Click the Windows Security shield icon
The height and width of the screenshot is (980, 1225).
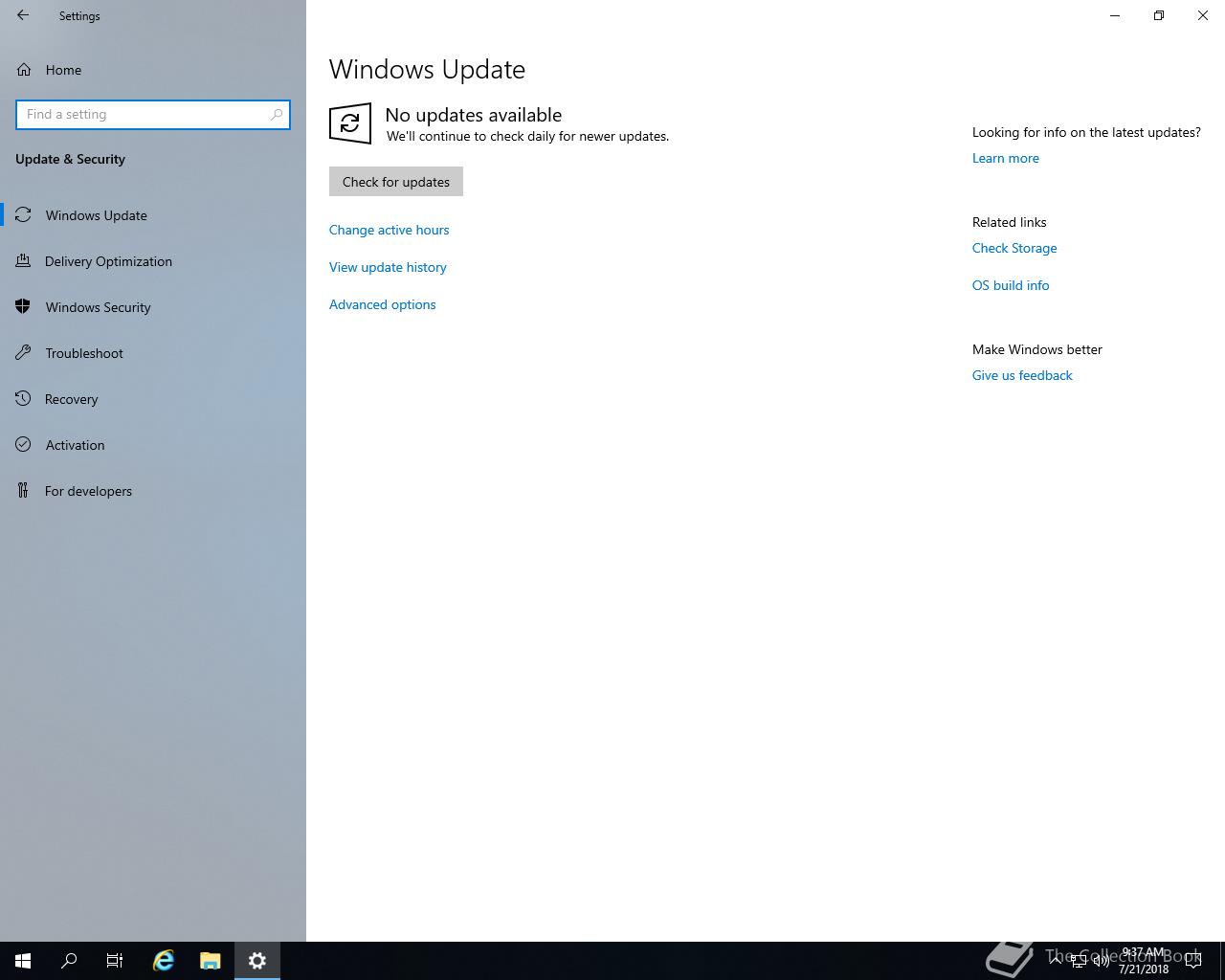click(x=24, y=307)
